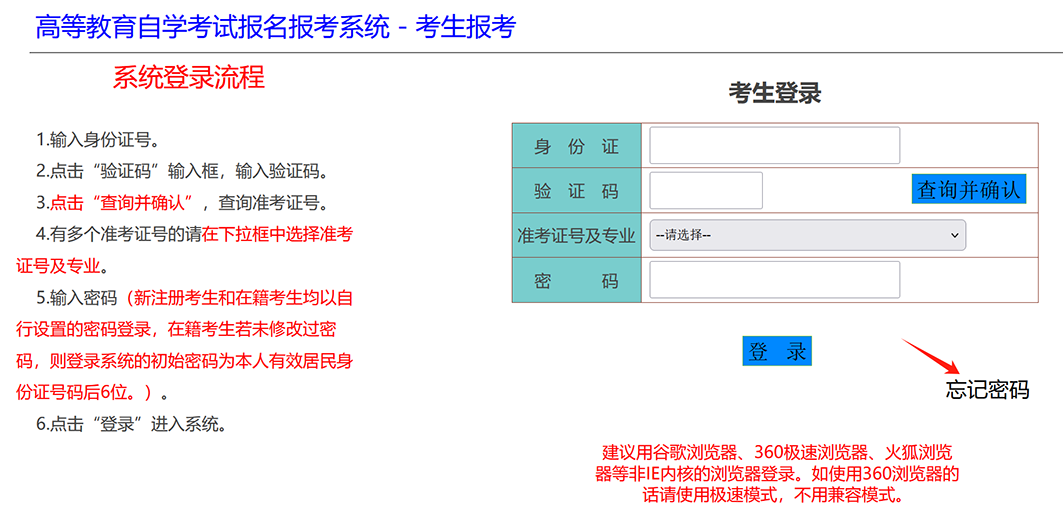Click the 密码 label cell

click(x=576, y=281)
